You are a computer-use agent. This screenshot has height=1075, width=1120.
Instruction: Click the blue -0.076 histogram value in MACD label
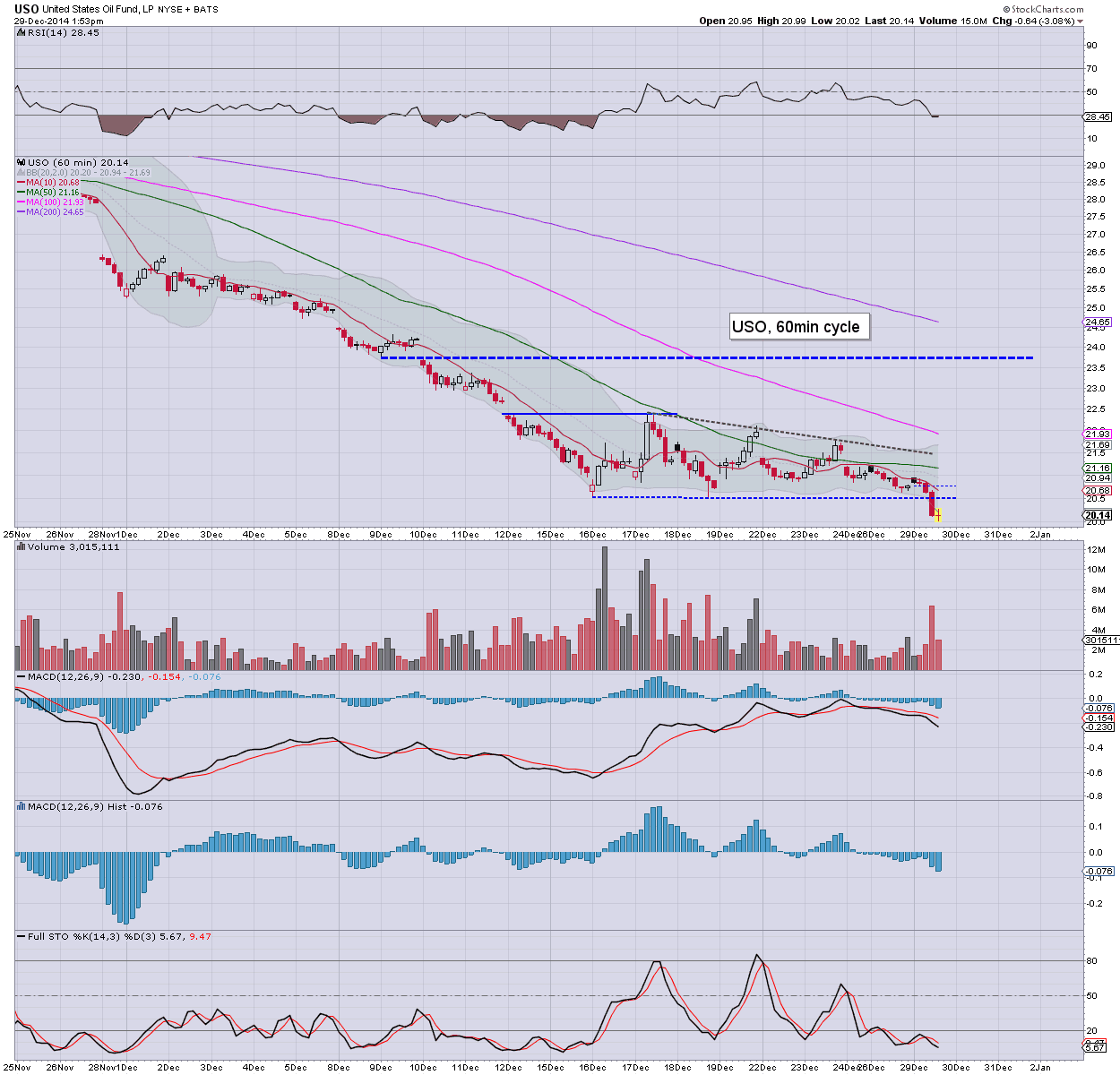203,676
